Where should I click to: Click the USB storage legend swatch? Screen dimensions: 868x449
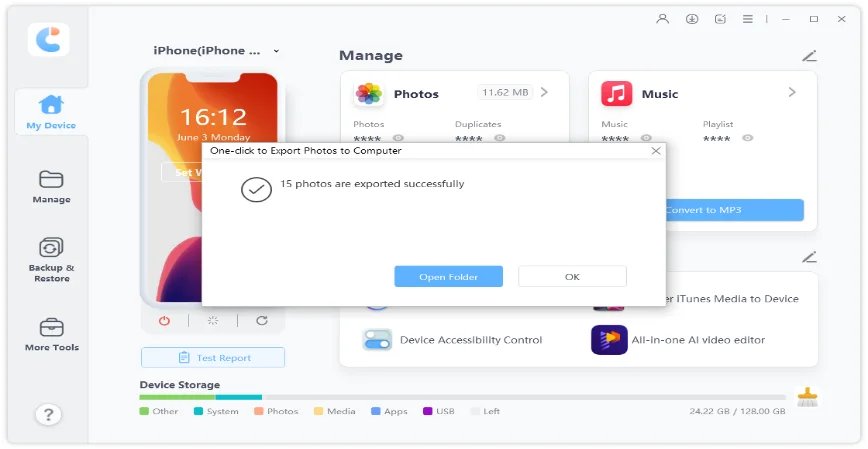tap(427, 411)
